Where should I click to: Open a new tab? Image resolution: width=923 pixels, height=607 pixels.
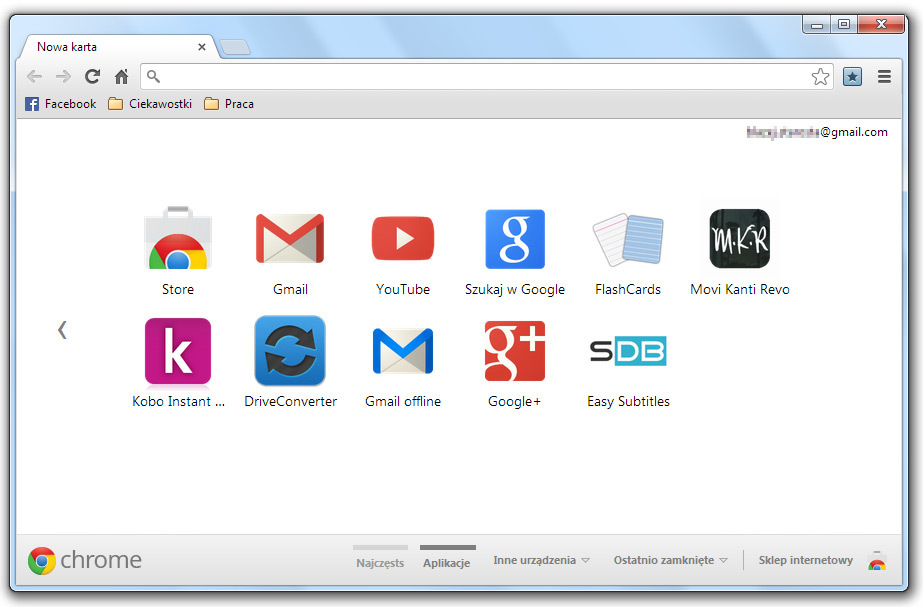[x=235, y=47]
